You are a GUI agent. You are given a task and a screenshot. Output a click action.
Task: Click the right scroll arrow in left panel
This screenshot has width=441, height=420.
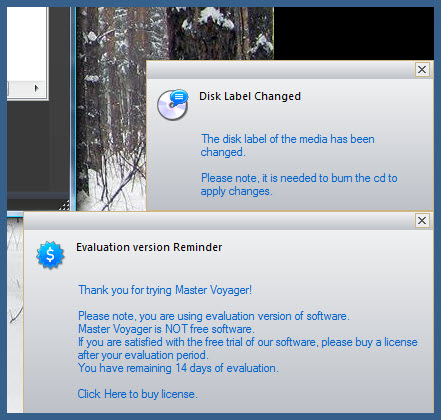[x=36, y=88]
